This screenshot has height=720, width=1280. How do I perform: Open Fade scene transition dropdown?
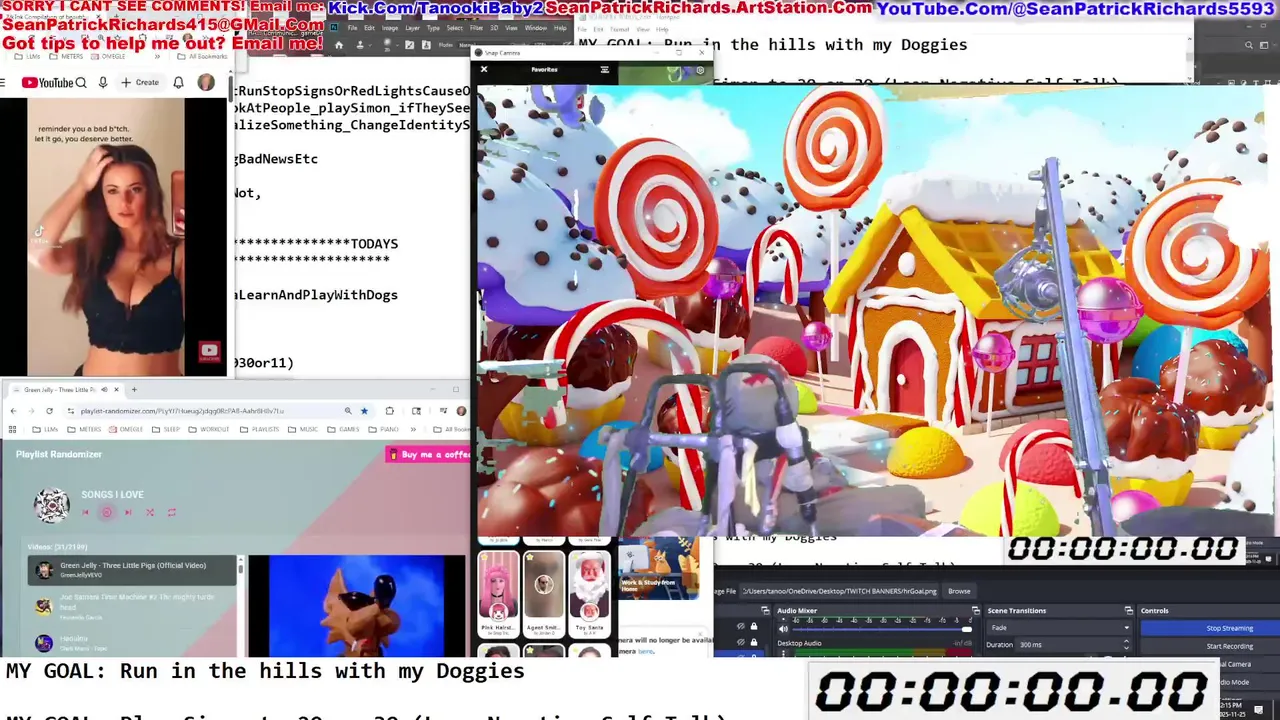pyautogui.click(x=1059, y=628)
